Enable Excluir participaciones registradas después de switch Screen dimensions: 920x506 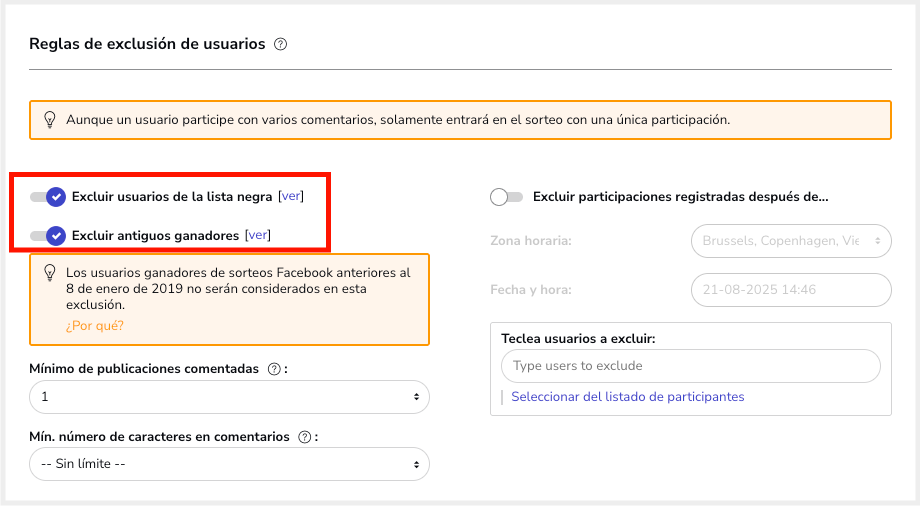pyautogui.click(x=506, y=197)
